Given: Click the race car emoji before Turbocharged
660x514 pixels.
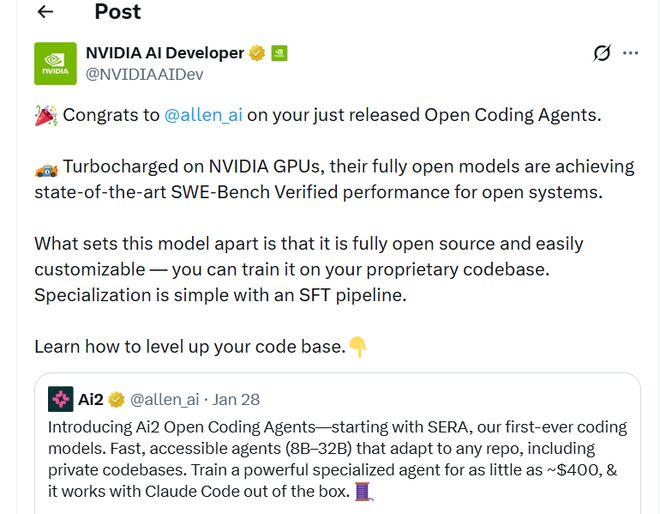Looking at the screenshot, I should point(45,167).
